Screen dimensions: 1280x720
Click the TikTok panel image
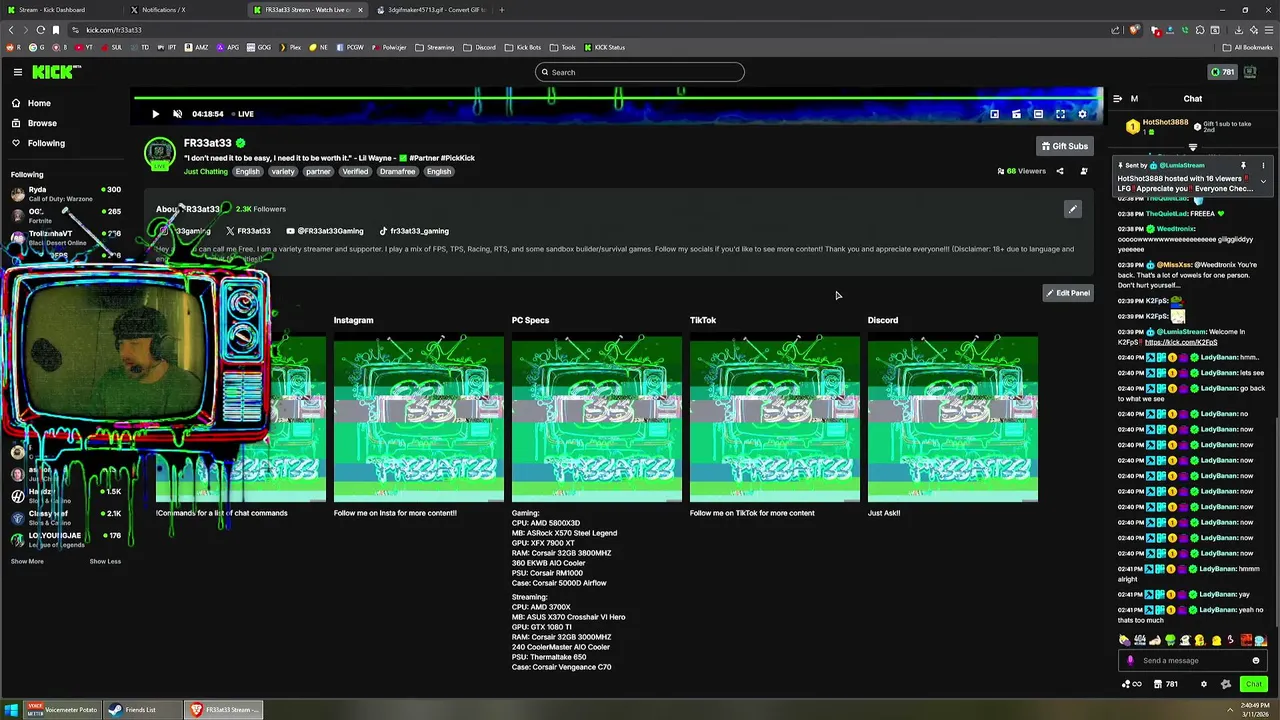(x=775, y=419)
